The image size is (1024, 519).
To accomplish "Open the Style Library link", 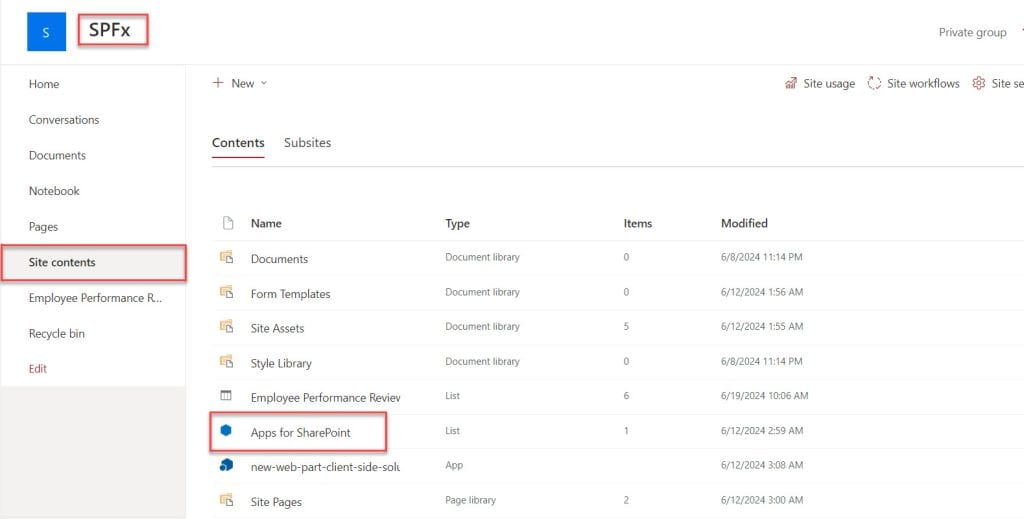I will 281,363.
